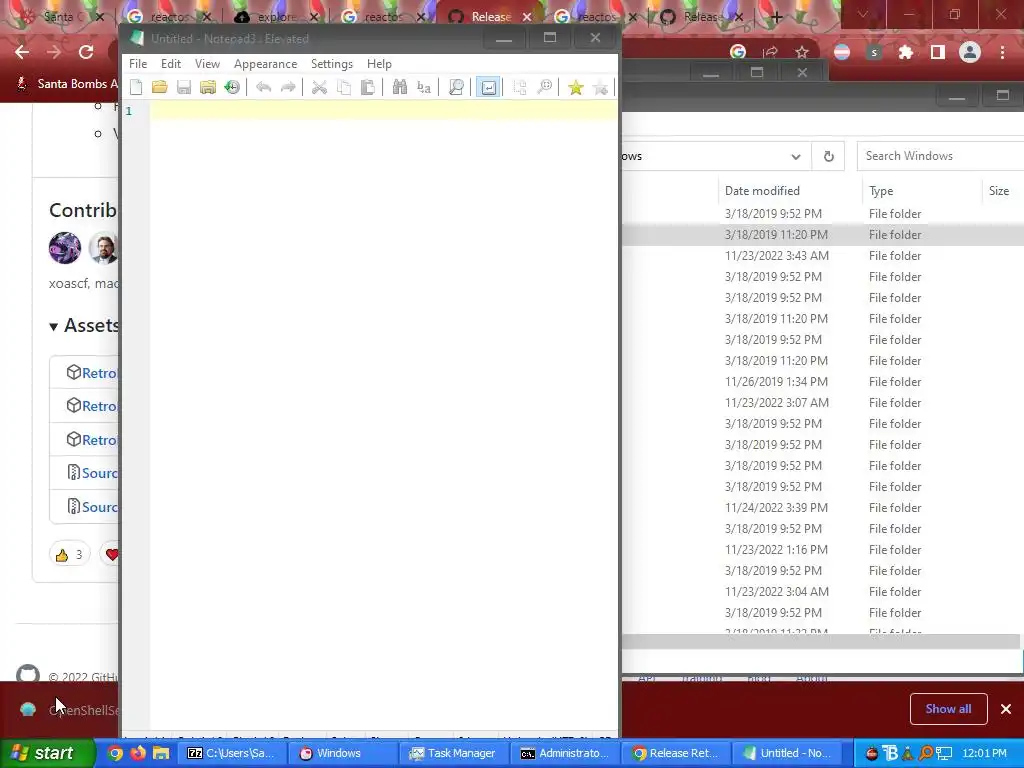1024x768 pixels.
Task: Open a new Chrome tab with plus button
Action: tap(776, 17)
